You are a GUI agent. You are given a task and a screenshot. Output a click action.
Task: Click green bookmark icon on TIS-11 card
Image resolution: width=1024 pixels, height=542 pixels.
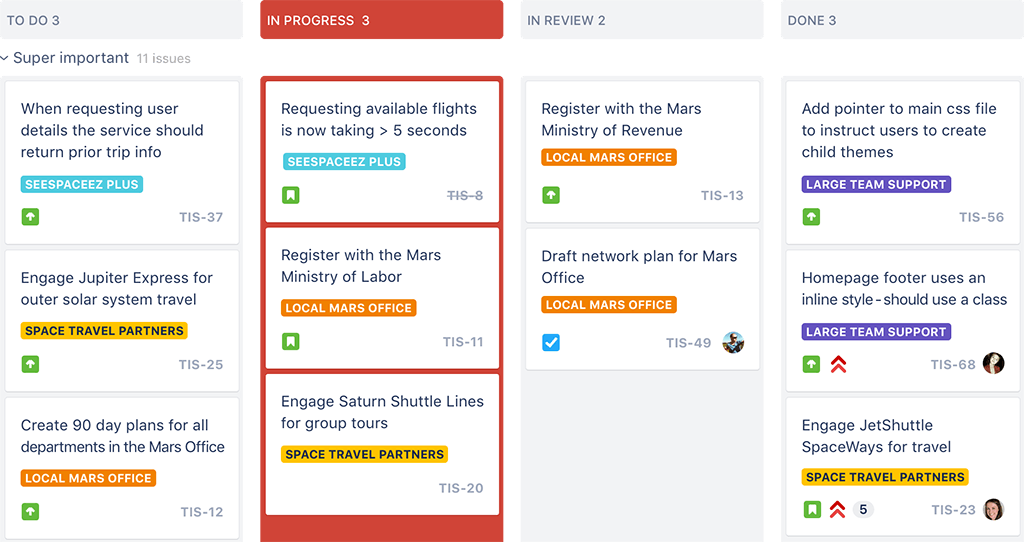(x=291, y=342)
